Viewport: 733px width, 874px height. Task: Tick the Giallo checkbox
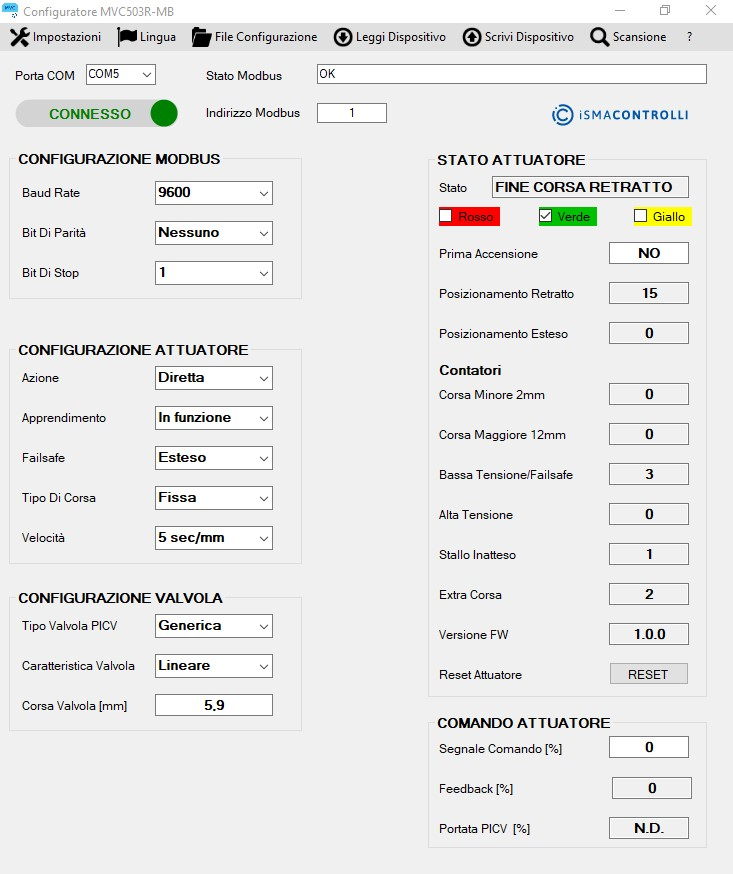[x=641, y=216]
